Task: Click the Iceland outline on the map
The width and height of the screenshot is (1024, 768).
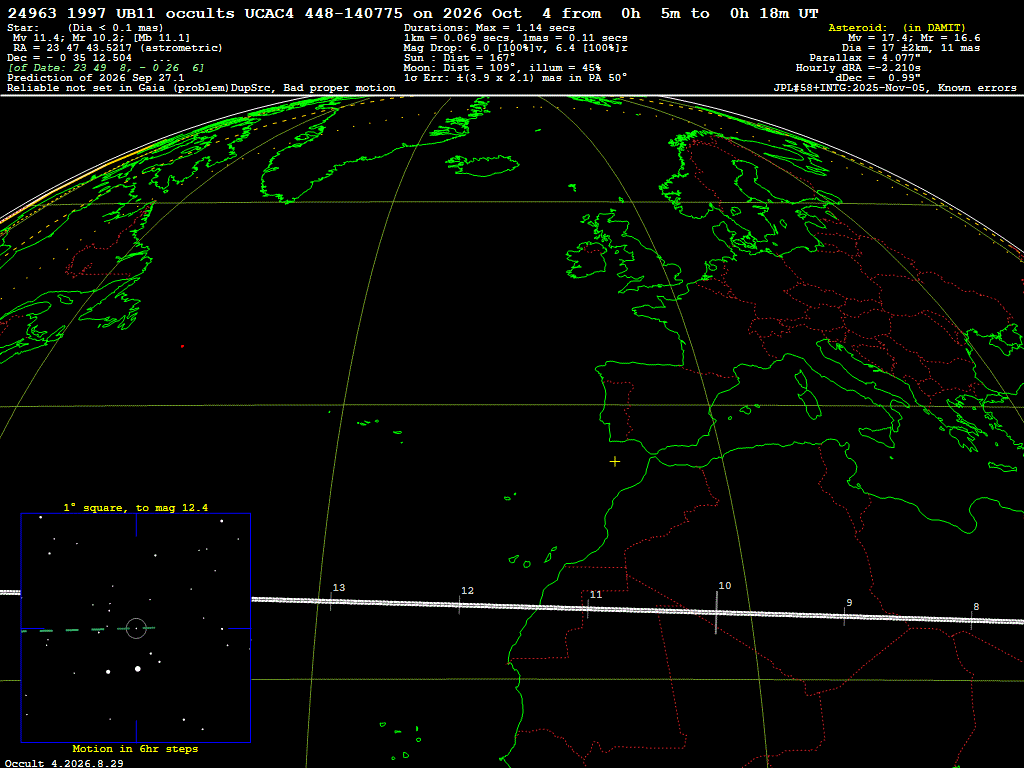Action: [x=483, y=165]
